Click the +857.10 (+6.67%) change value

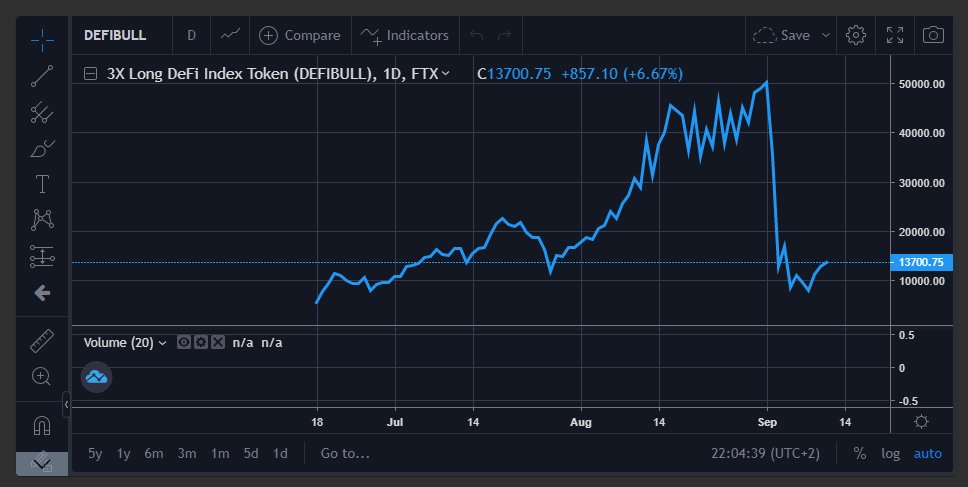(x=622, y=73)
